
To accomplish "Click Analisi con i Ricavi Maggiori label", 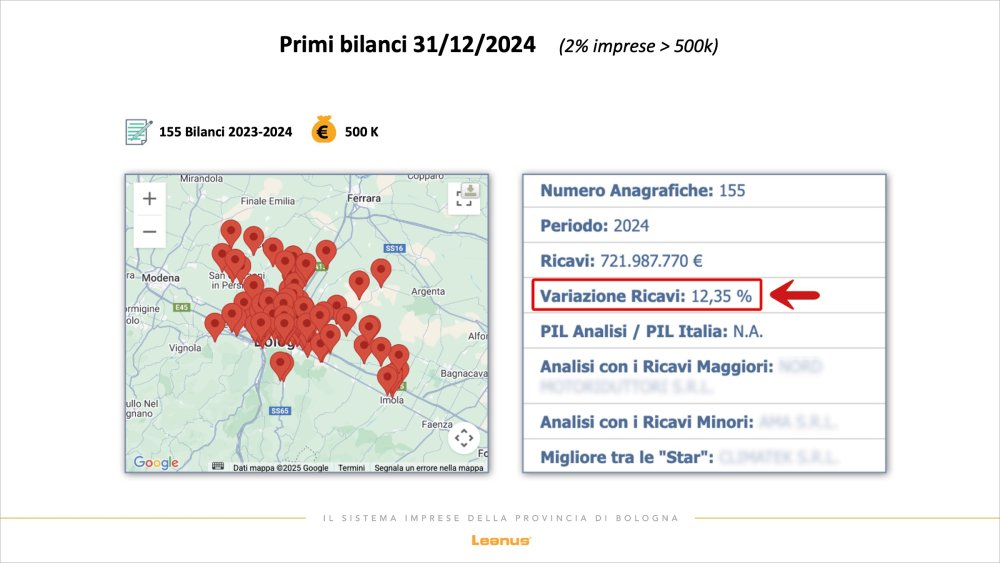I will tap(656, 367).
